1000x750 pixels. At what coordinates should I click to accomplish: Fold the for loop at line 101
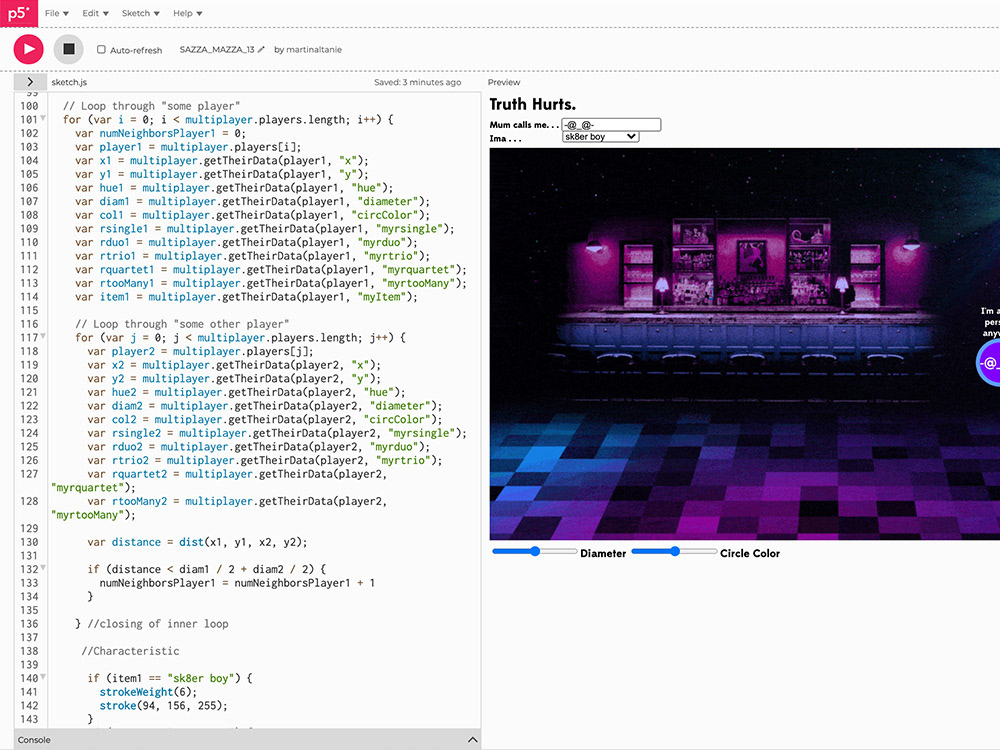coord(43,119)
